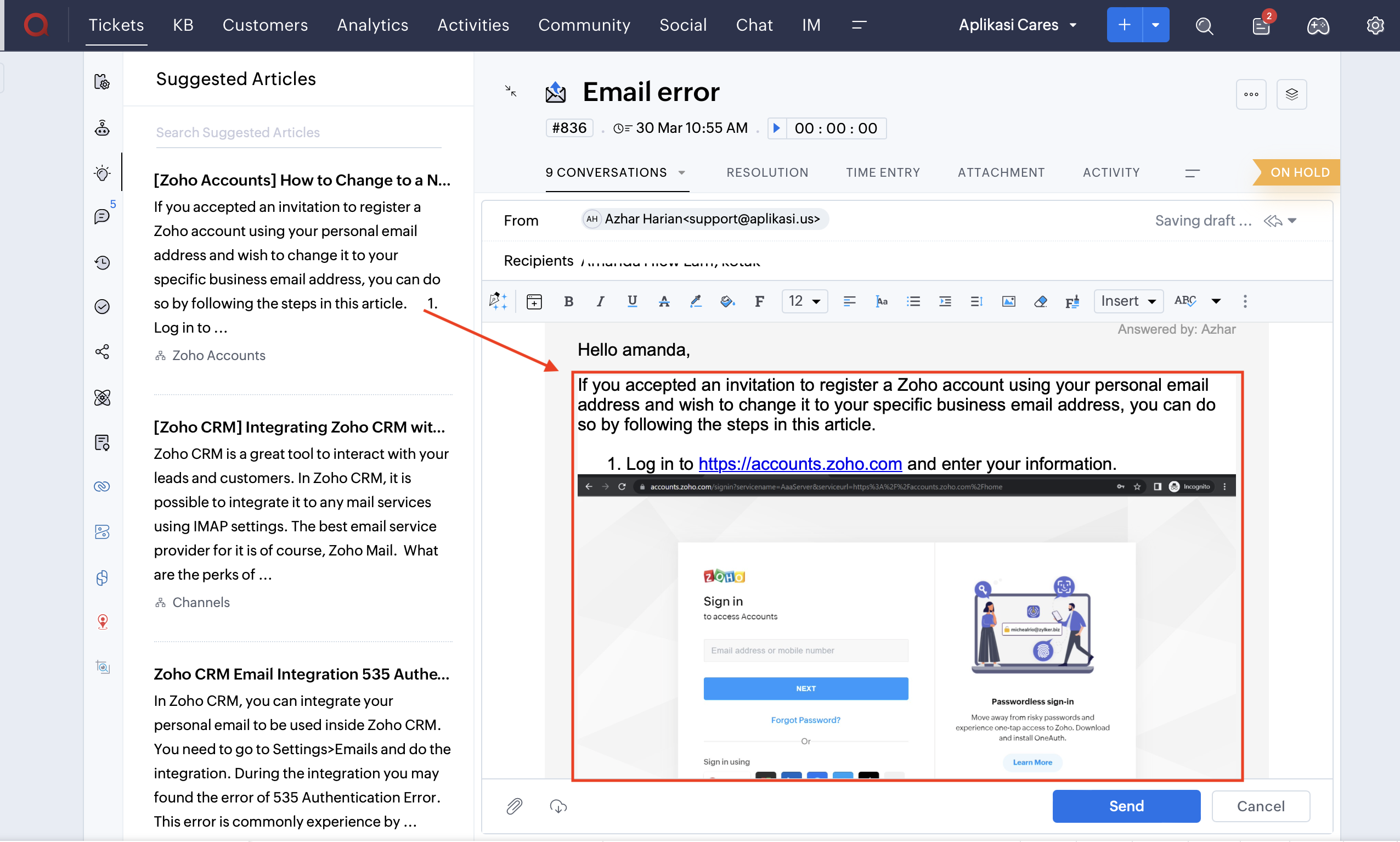Open the font family F option
Screen dimensions: 1400x842
pos(759,301)
